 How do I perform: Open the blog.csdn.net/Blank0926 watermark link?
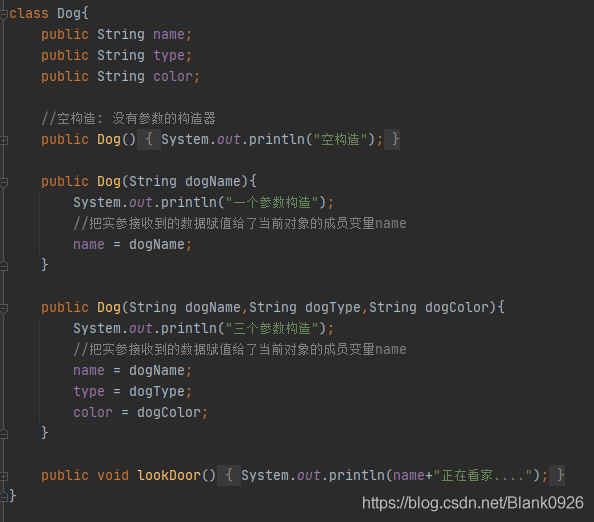click(472, 503)
